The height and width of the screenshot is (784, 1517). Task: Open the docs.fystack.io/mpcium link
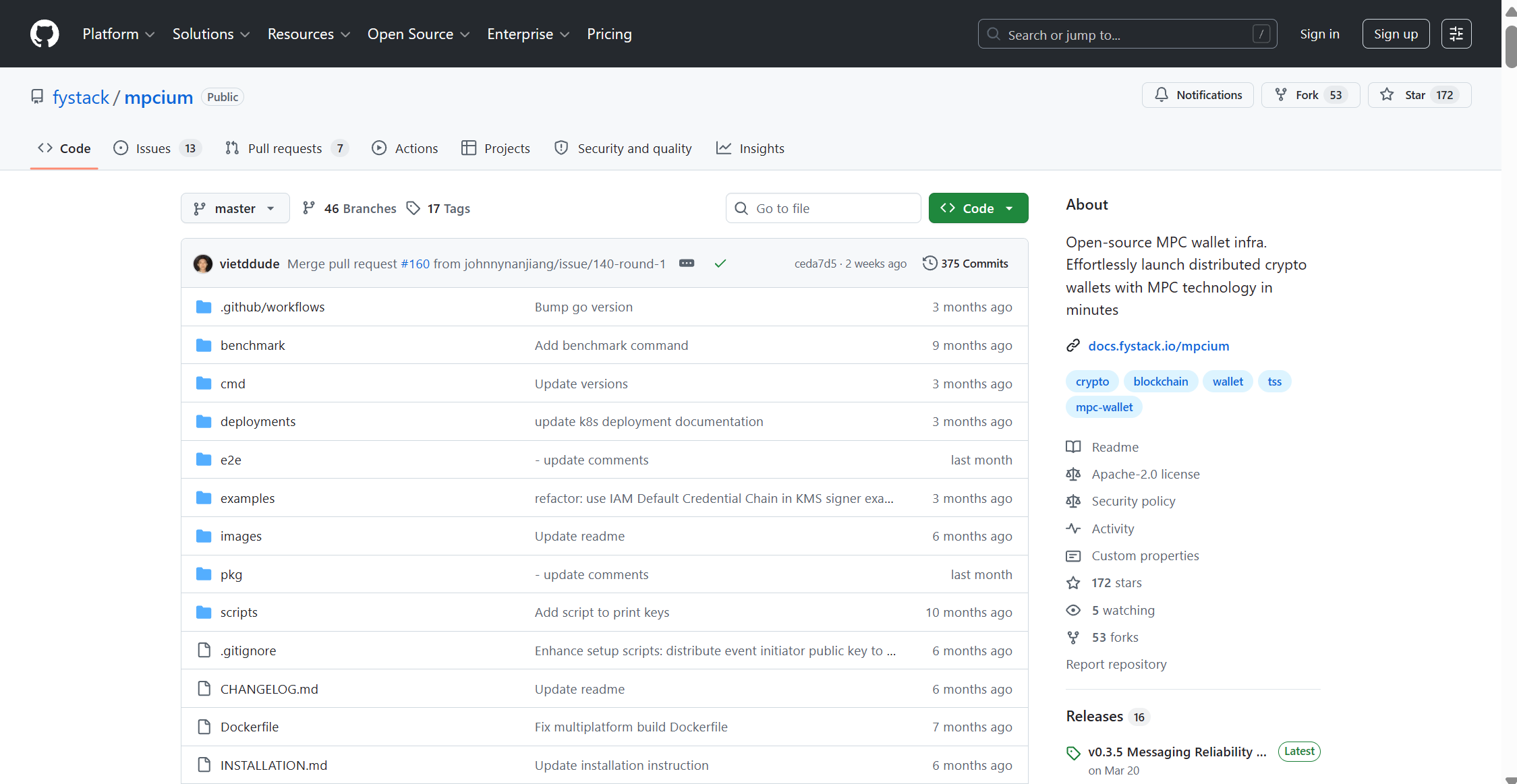[x=1158, y=346]
